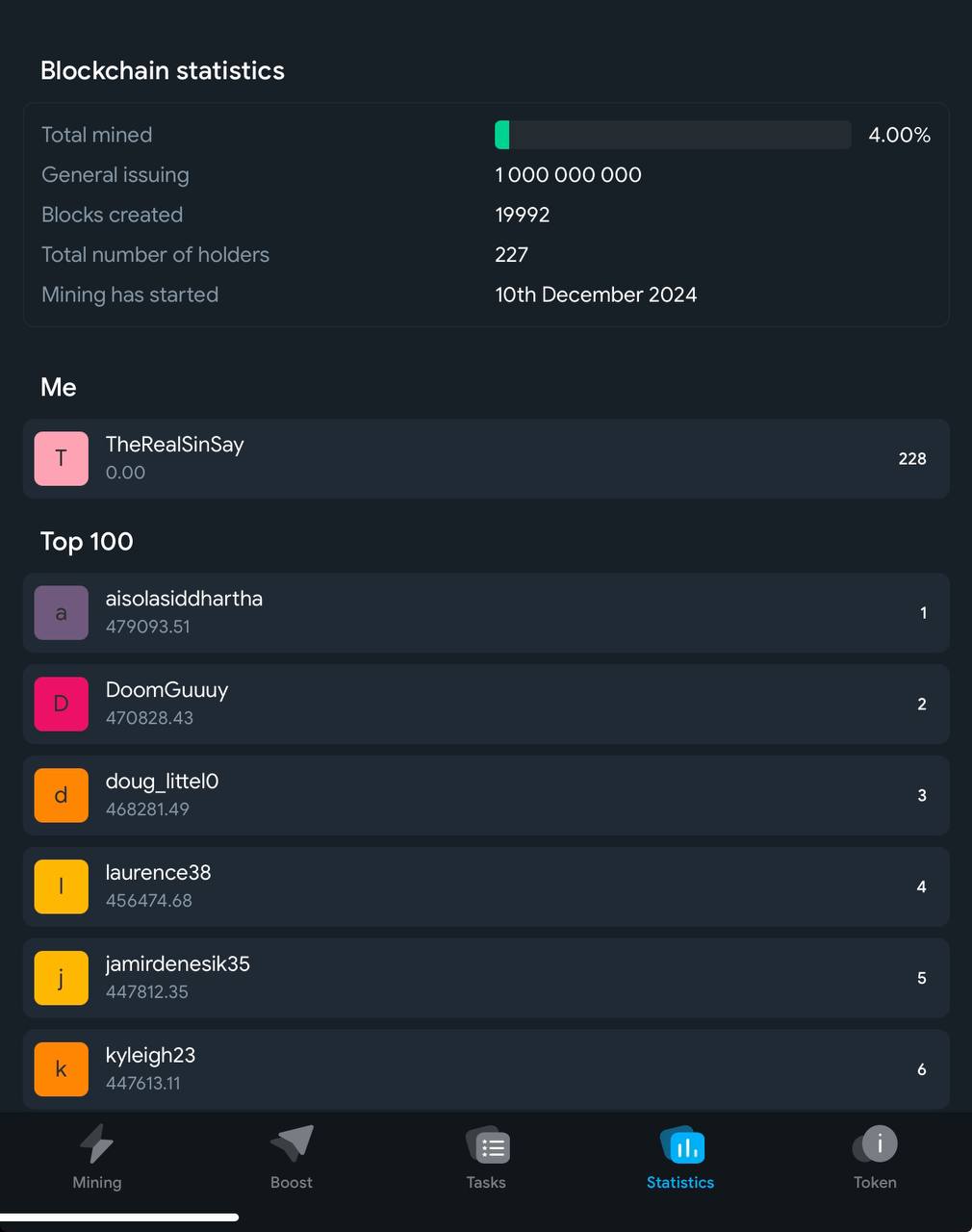Open the Mining lightning bolt icon
The width and height of the screenshot is (972, 1232).
click(x=96, y=1144)
